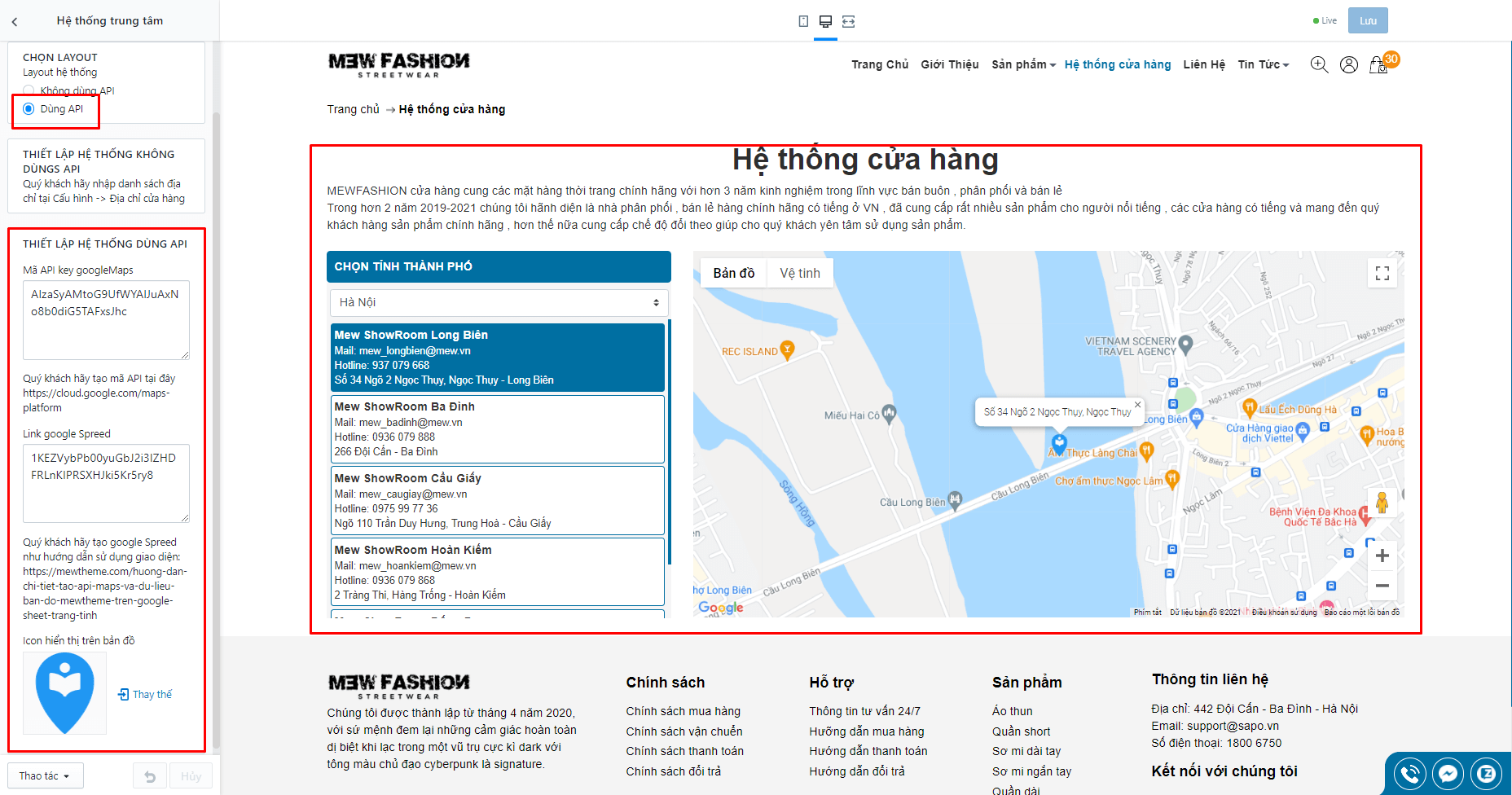Click the blue store marker on map

pos(1059,445)
